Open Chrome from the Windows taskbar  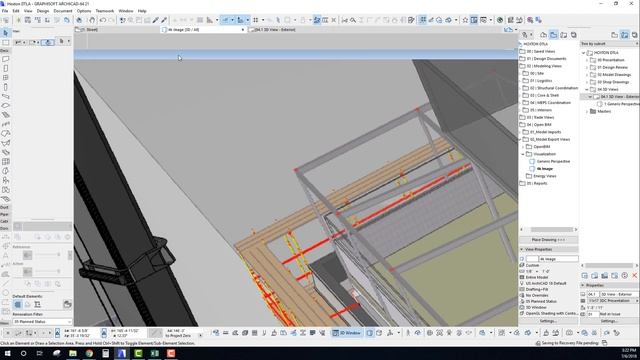(x=89, y=353)
